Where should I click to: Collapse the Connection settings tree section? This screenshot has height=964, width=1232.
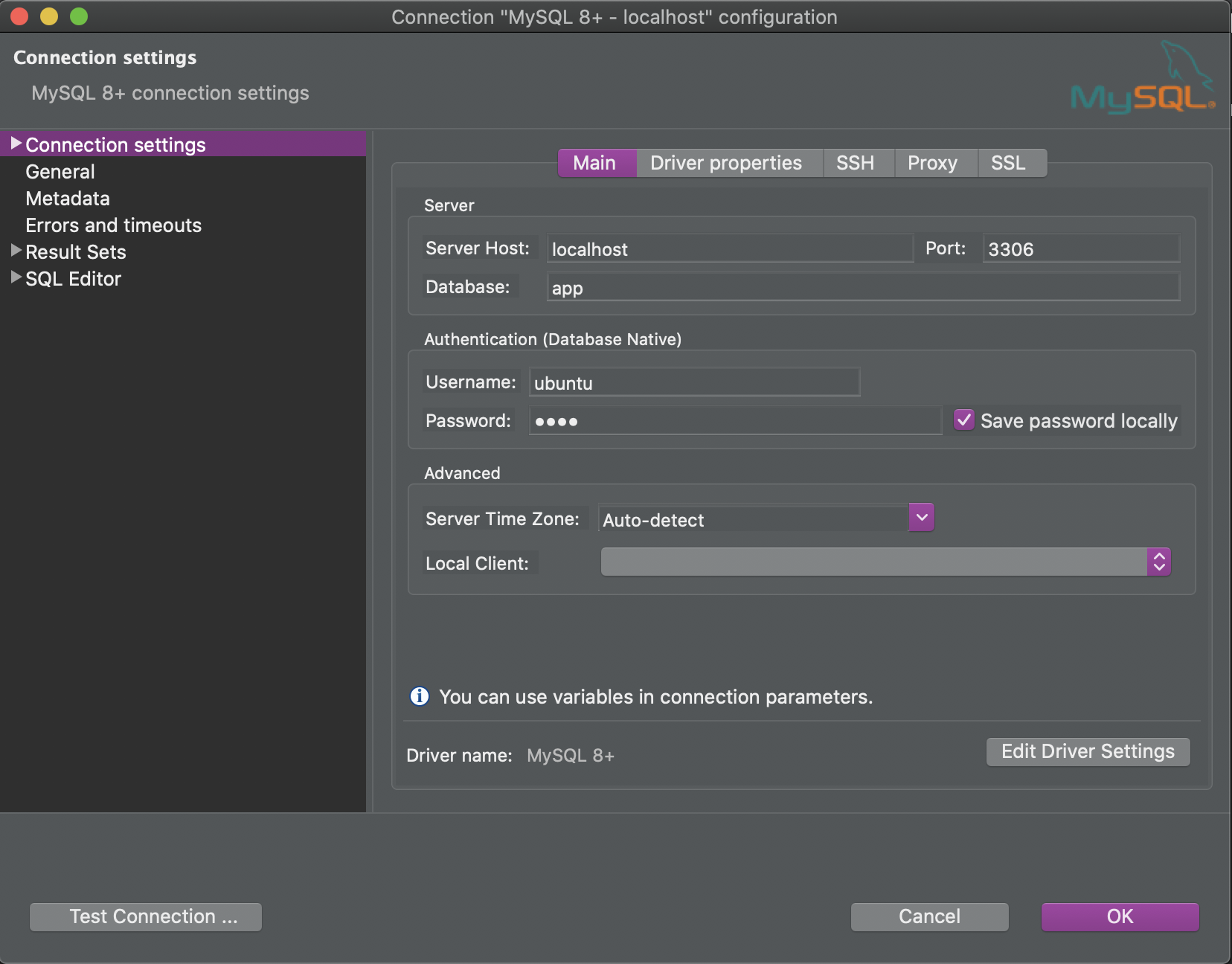point(16,144)
